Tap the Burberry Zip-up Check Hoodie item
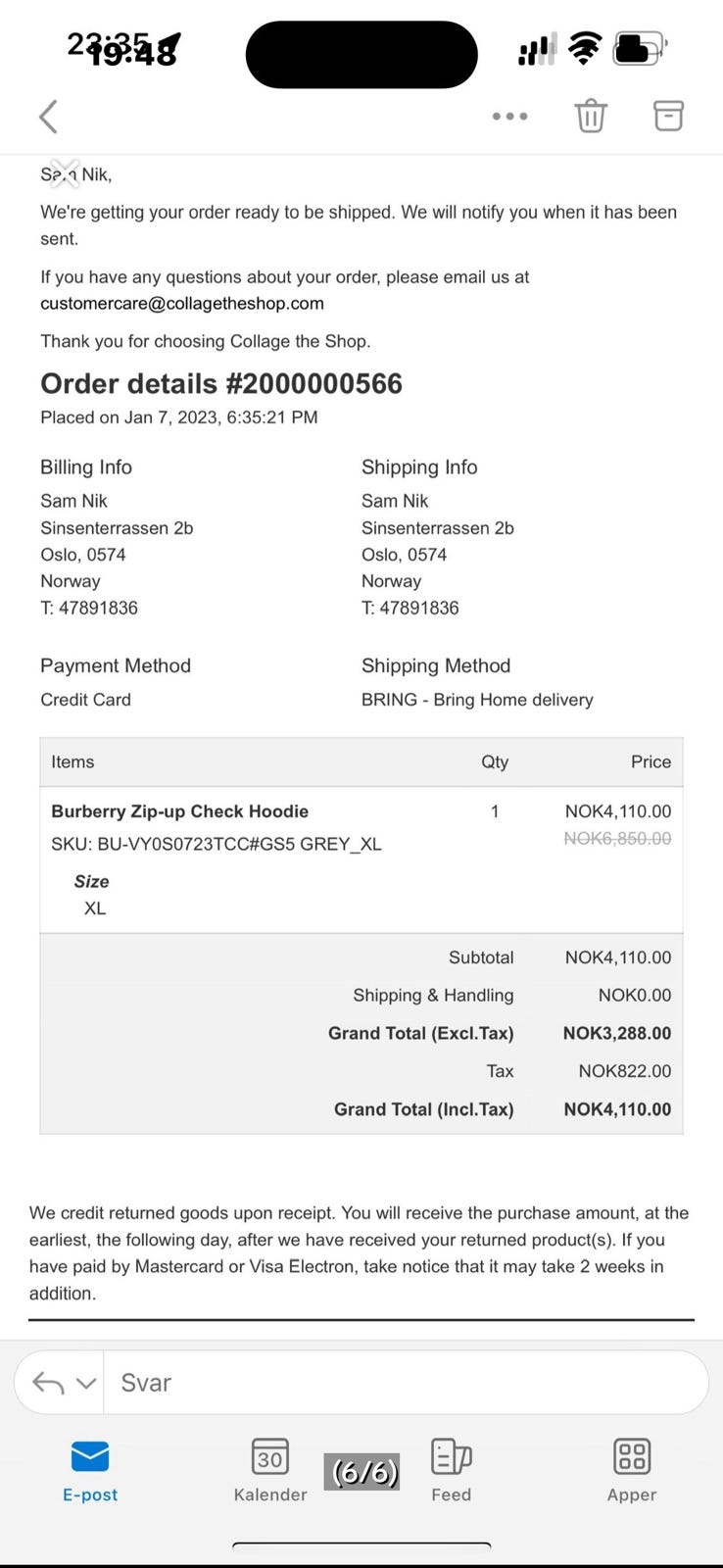Viewport: 723px width, 1568px height. (x=180, y=811)
